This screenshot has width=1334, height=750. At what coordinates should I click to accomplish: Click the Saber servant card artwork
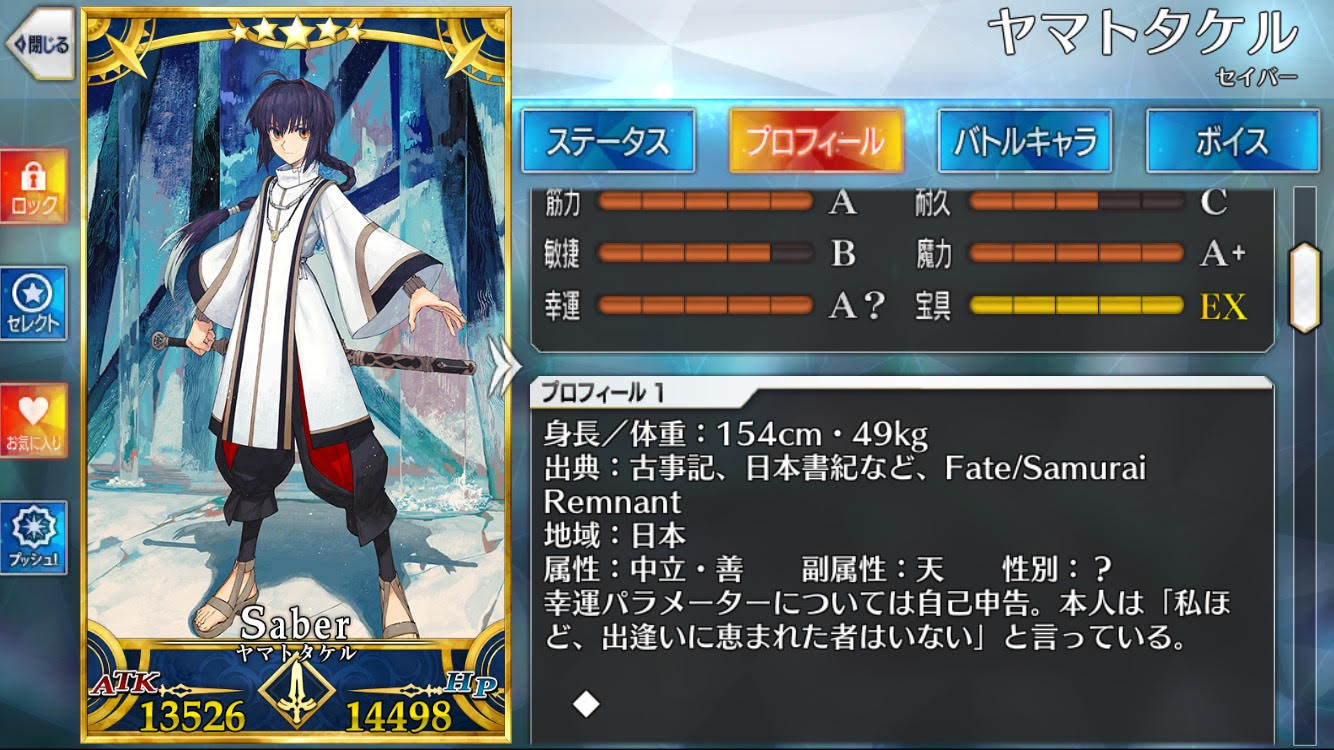pos(296,330)
